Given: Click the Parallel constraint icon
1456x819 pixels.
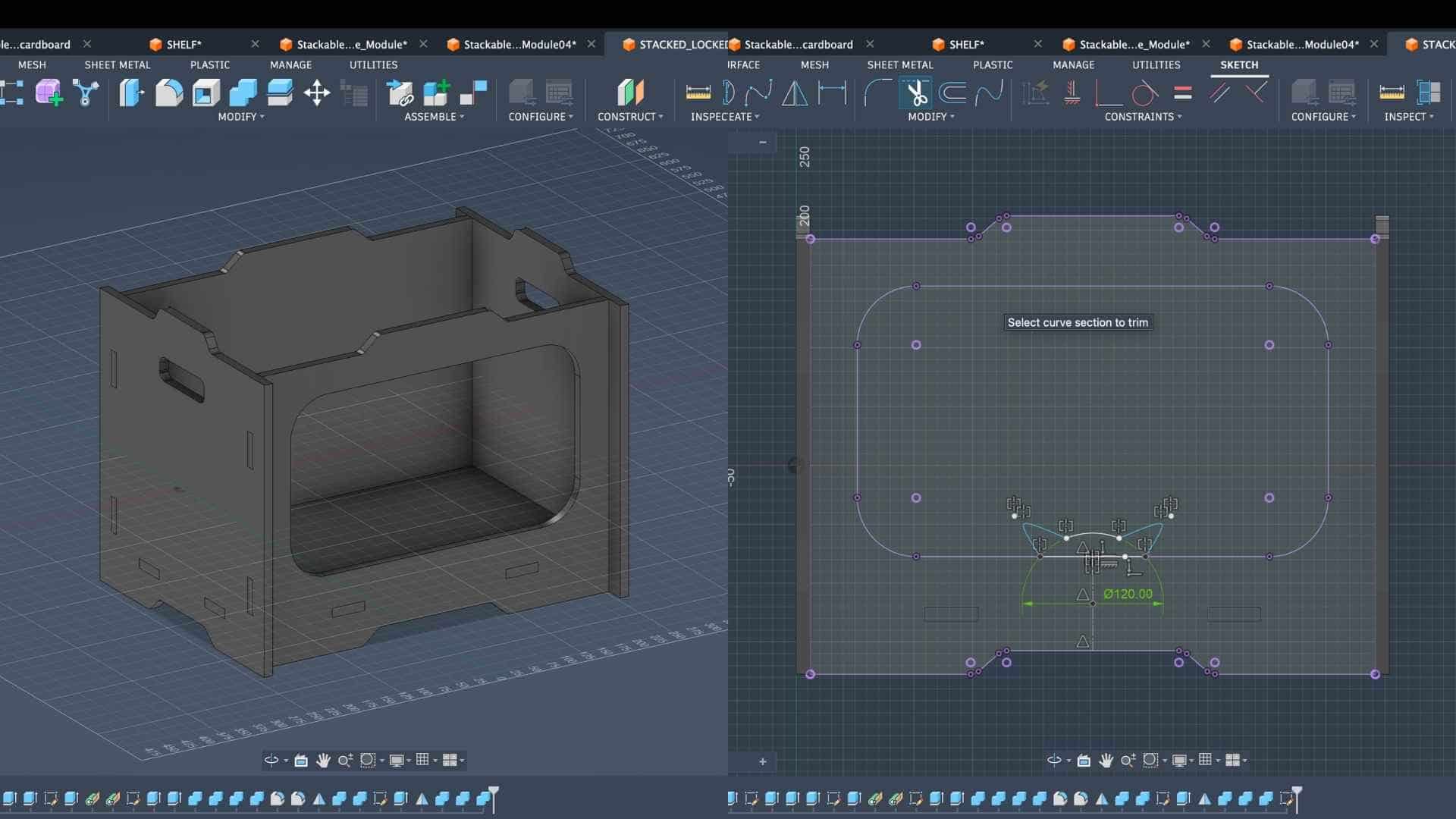Looking at the screenshot, I should coord(1219,93).
